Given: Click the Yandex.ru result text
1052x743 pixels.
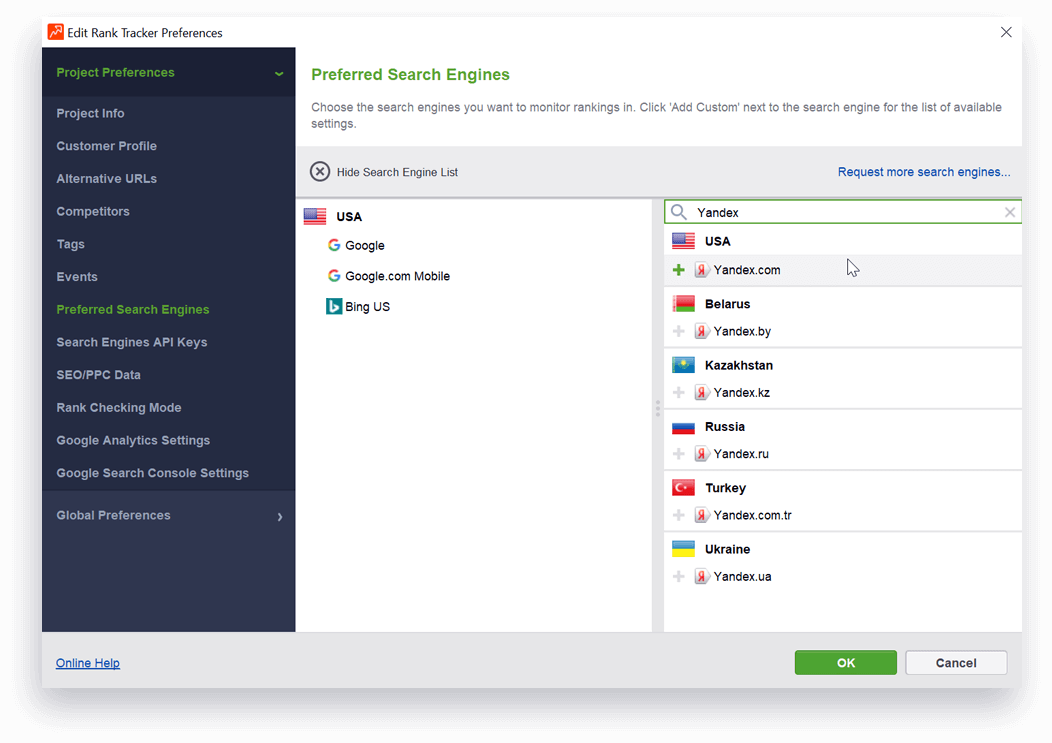Looking at the screenshot, I should pyautogui.click(x=741, y=454).
